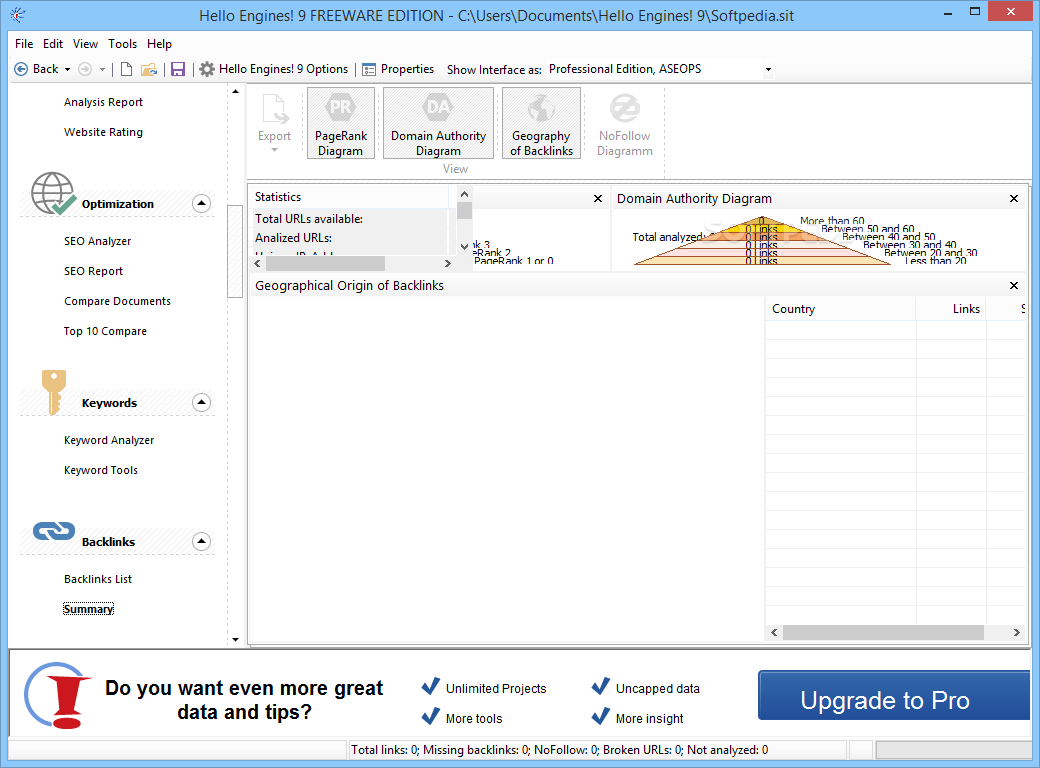
Task: Toggle the Domain Authority Diagram view
Action: 438,123
